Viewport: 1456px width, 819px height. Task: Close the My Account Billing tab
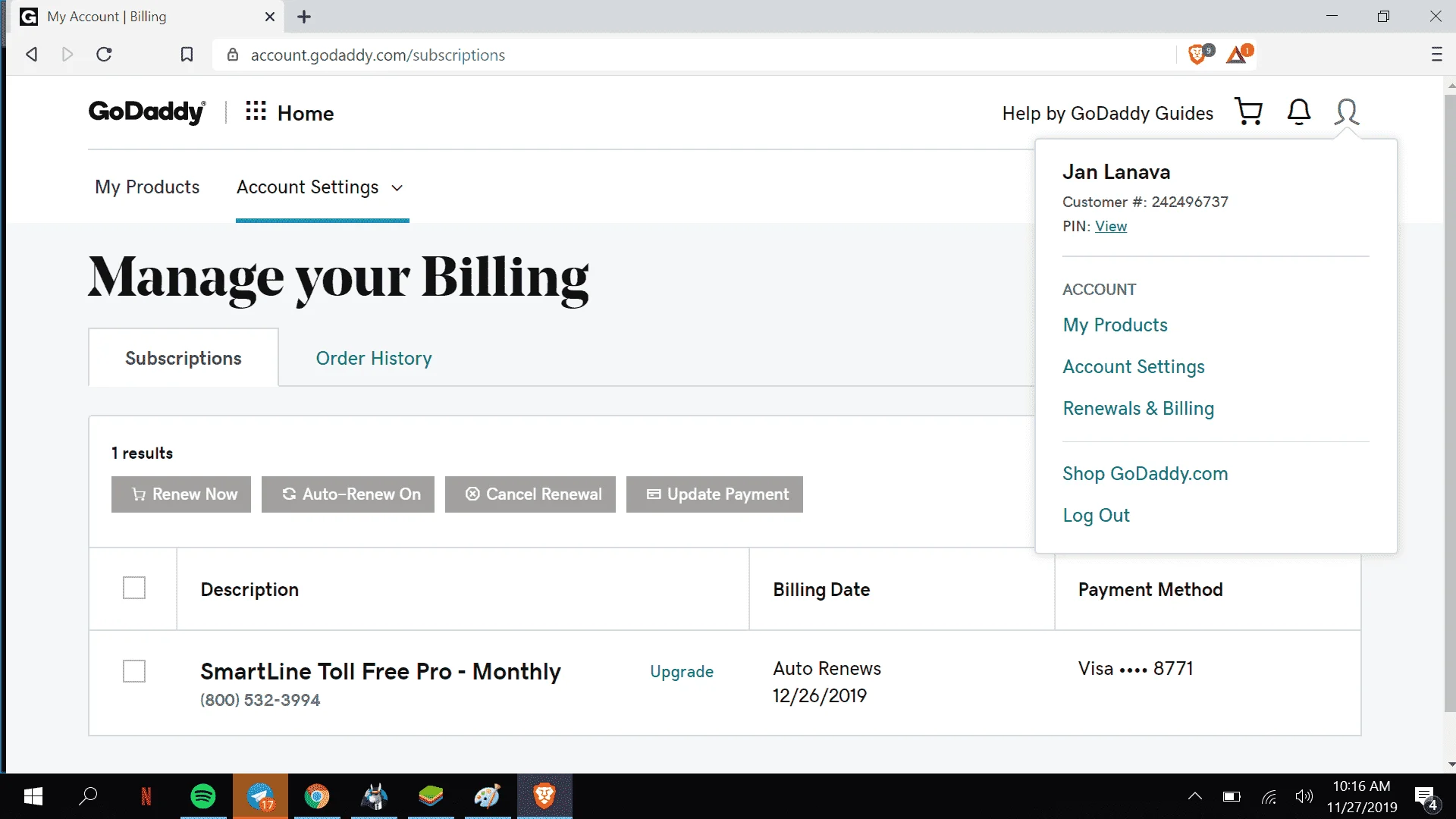pos(269,17)
